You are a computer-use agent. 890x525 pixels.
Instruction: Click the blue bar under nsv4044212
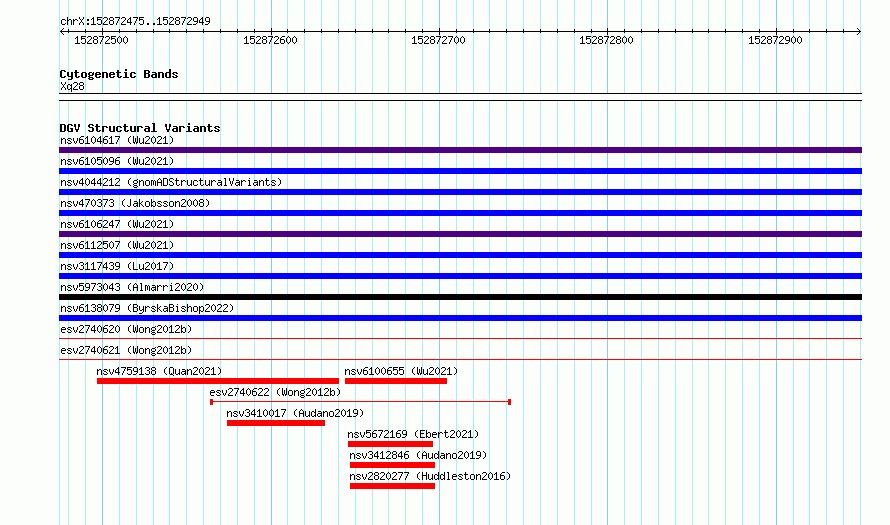(460, 192)
